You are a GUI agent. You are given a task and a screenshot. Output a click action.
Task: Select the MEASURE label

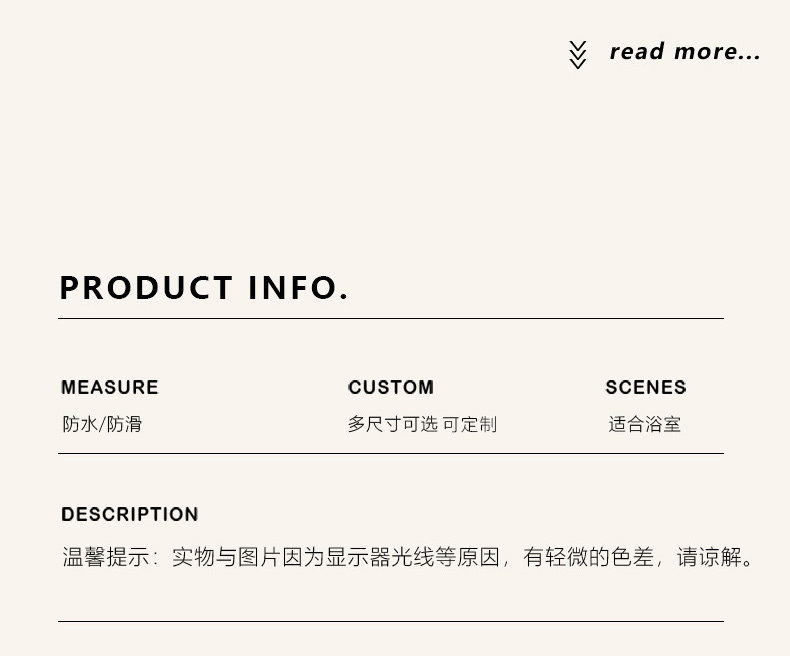110,388
